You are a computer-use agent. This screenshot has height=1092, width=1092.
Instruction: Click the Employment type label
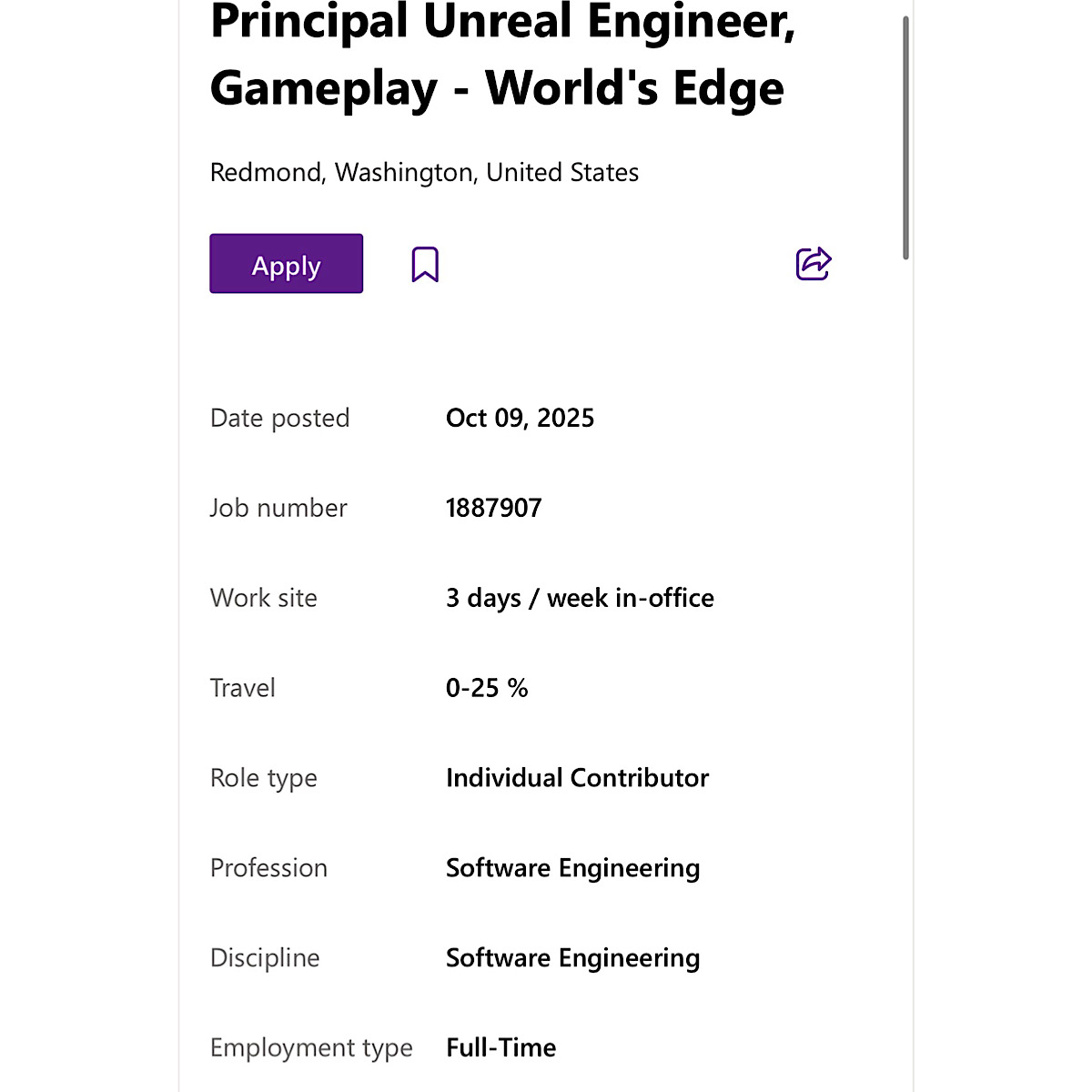click(311, 1047)
